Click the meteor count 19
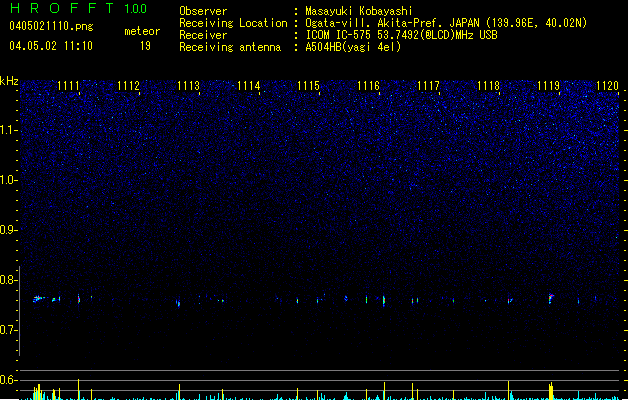This screenshot has height=400, width=629. click(x=145, y=46)
